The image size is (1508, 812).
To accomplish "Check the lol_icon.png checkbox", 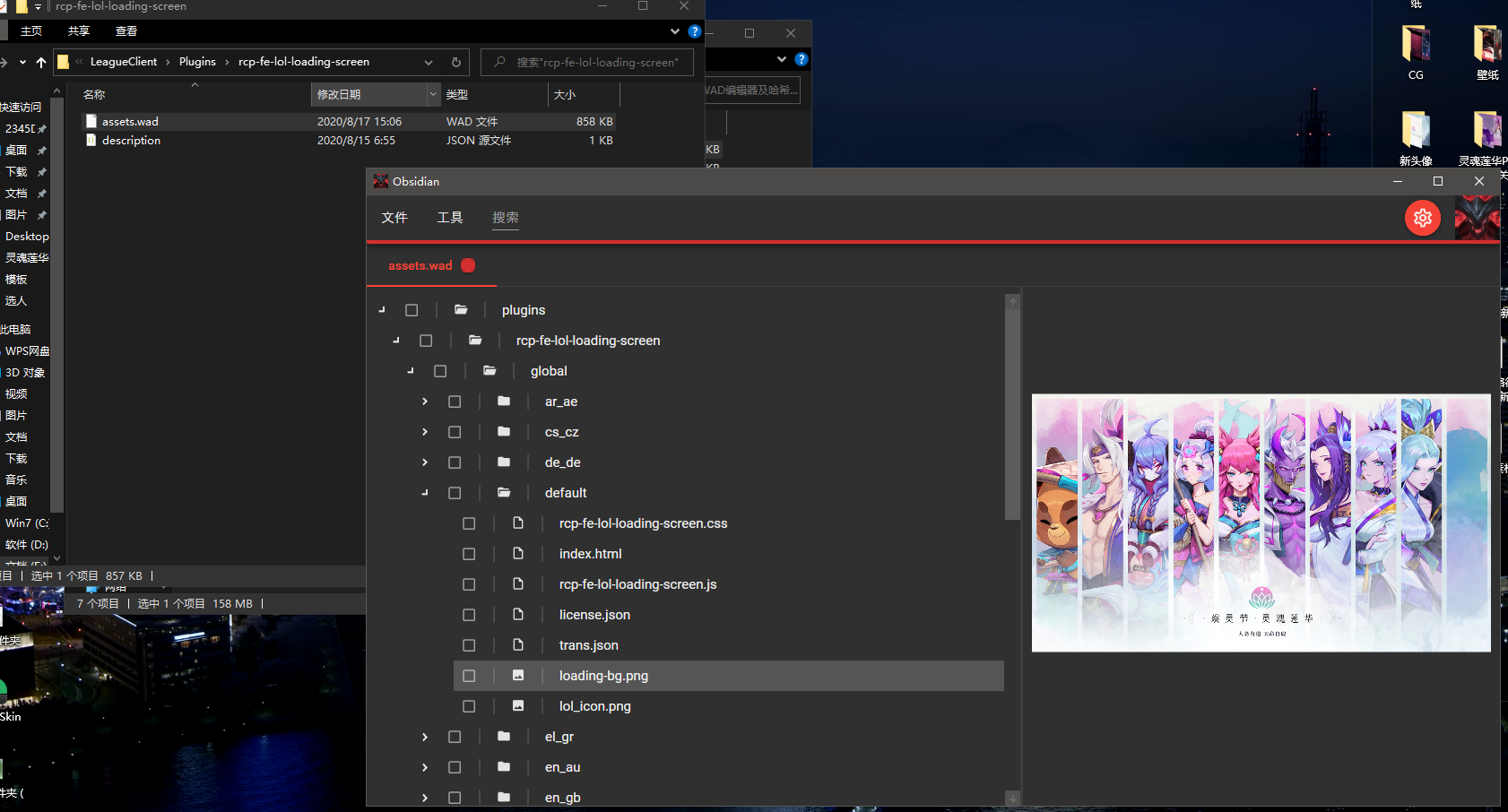I will [469, 706].
